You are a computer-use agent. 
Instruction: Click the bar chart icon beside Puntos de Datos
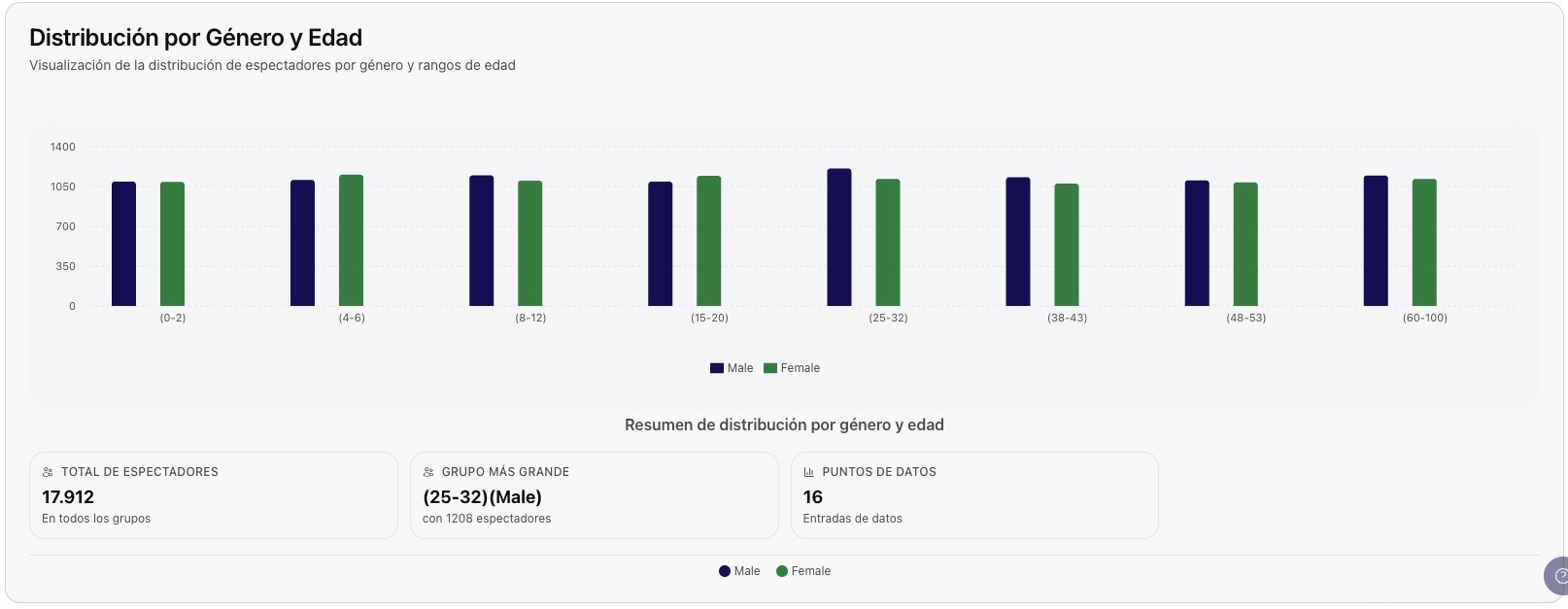[809, 472]
